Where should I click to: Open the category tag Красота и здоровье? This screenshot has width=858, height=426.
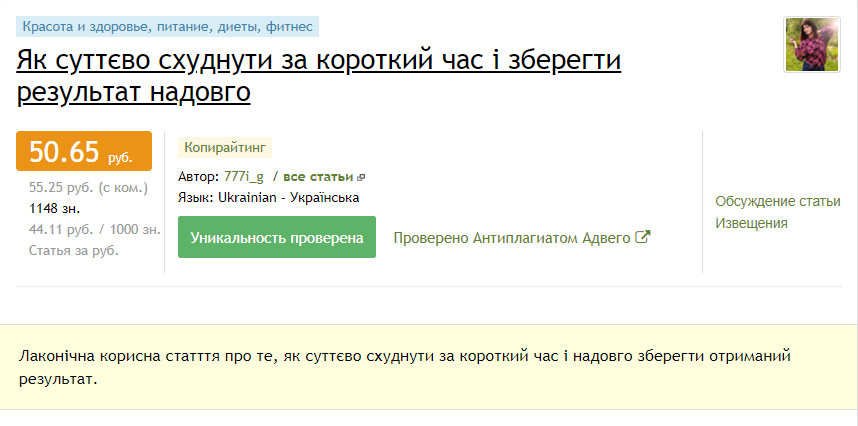pos(167,26)
